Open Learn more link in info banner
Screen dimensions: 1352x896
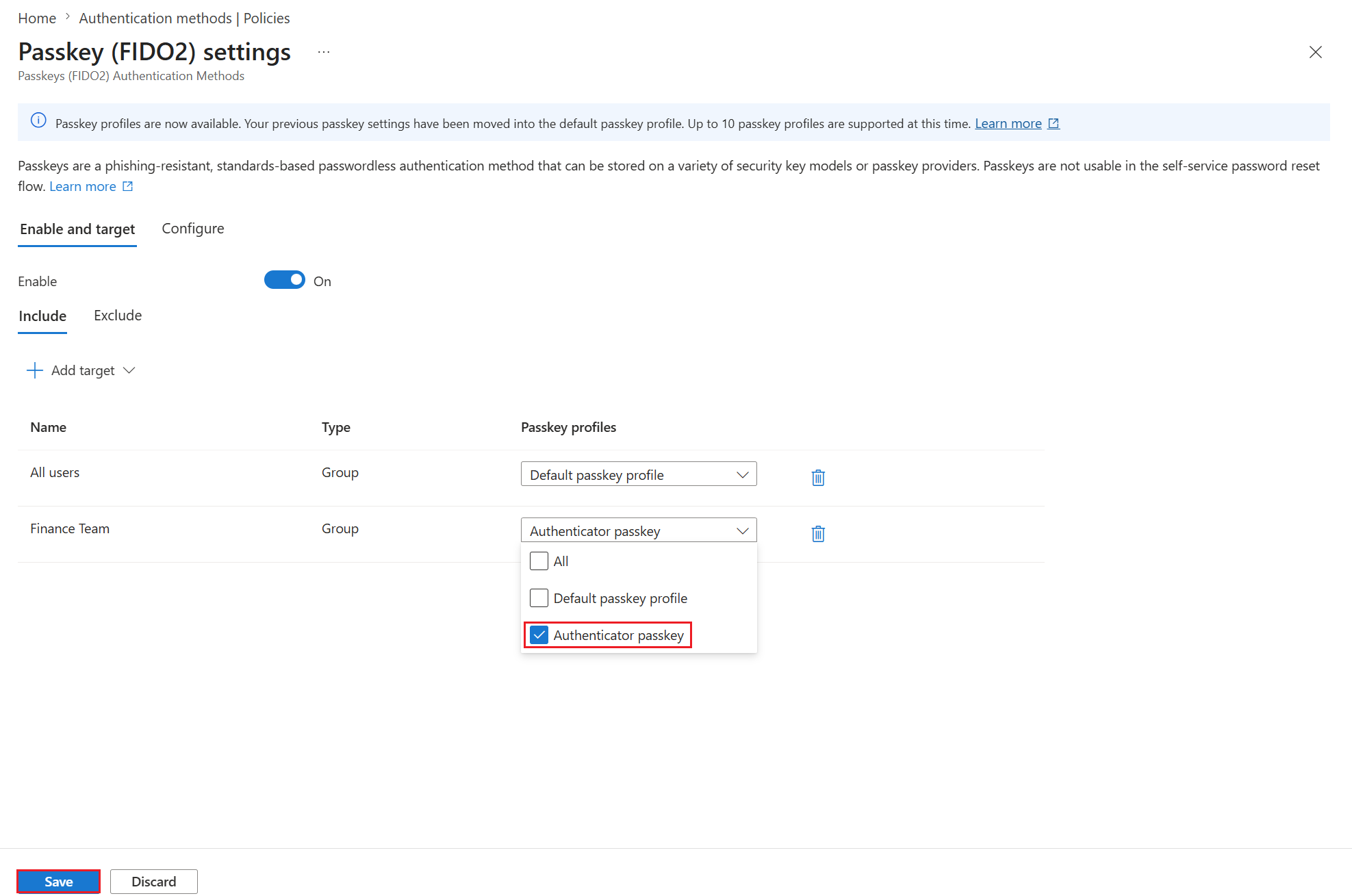[x=1008, y=123]
